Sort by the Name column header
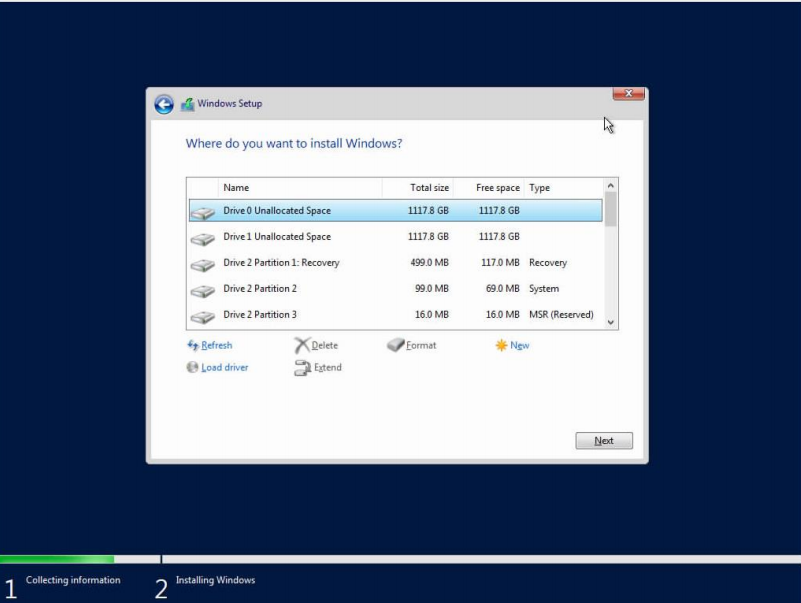The height and width of the screenshot is (603, 801). pos(300,188)
